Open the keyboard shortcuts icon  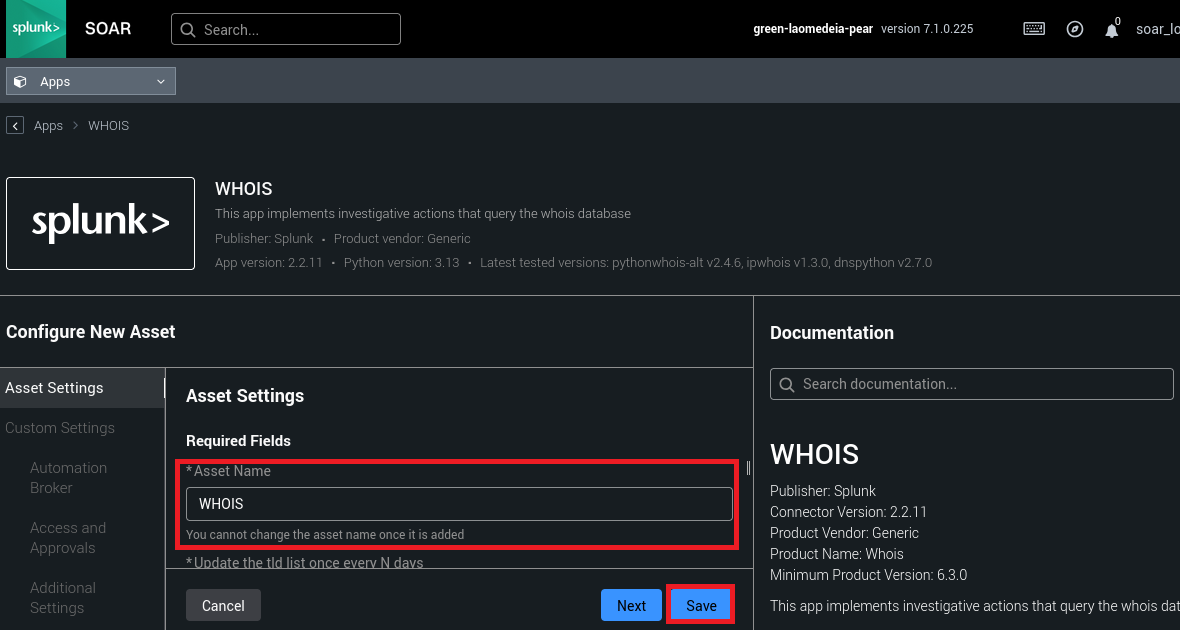point(1034,29)
